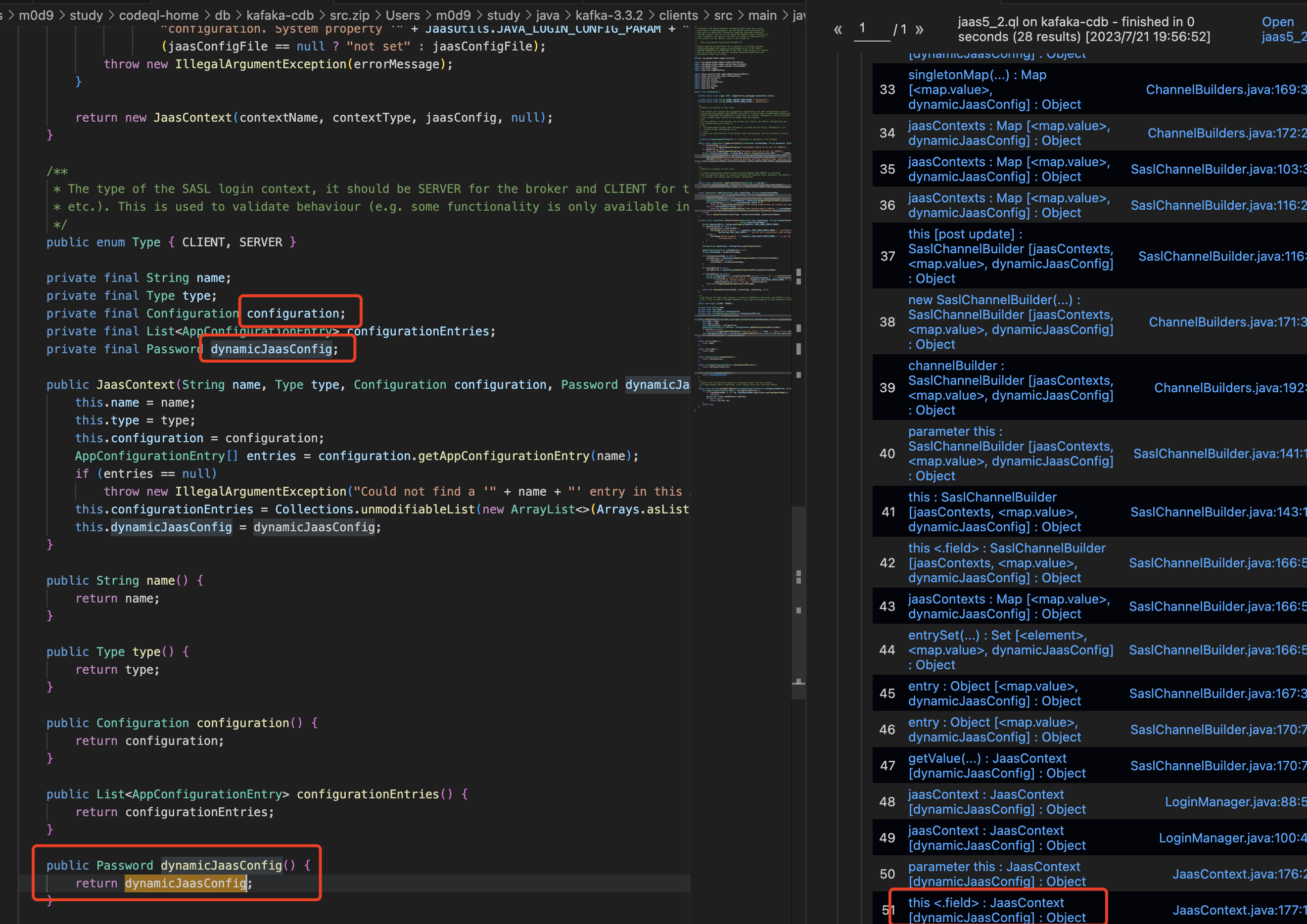Click 'return configuration;' statement in code
1307x924 pixels.
pos(150,740)
